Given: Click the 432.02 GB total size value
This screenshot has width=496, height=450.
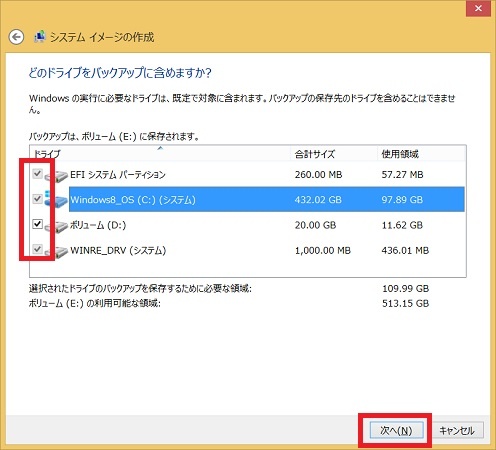Looking at the screenshot, I should click(318, 200).
